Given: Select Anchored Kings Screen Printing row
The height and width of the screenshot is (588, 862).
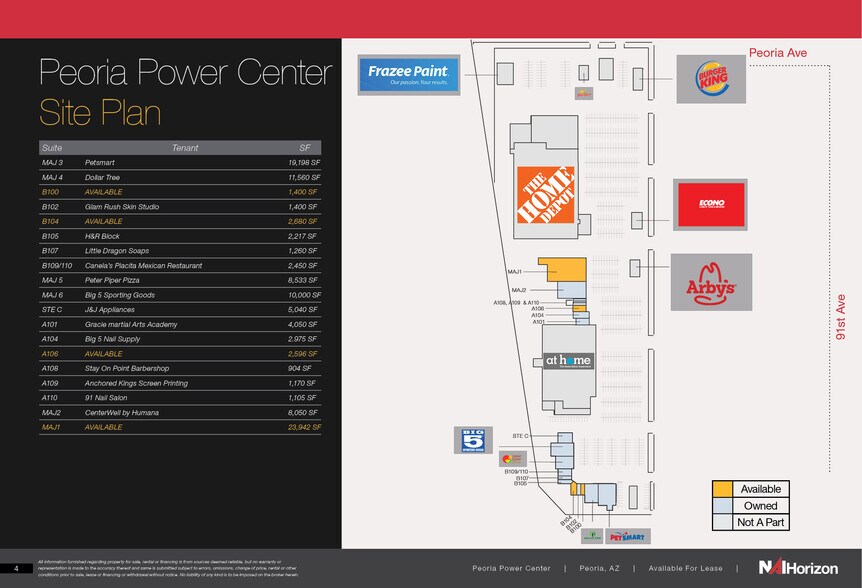Looking at the screenshot, I should pos(180,383).
